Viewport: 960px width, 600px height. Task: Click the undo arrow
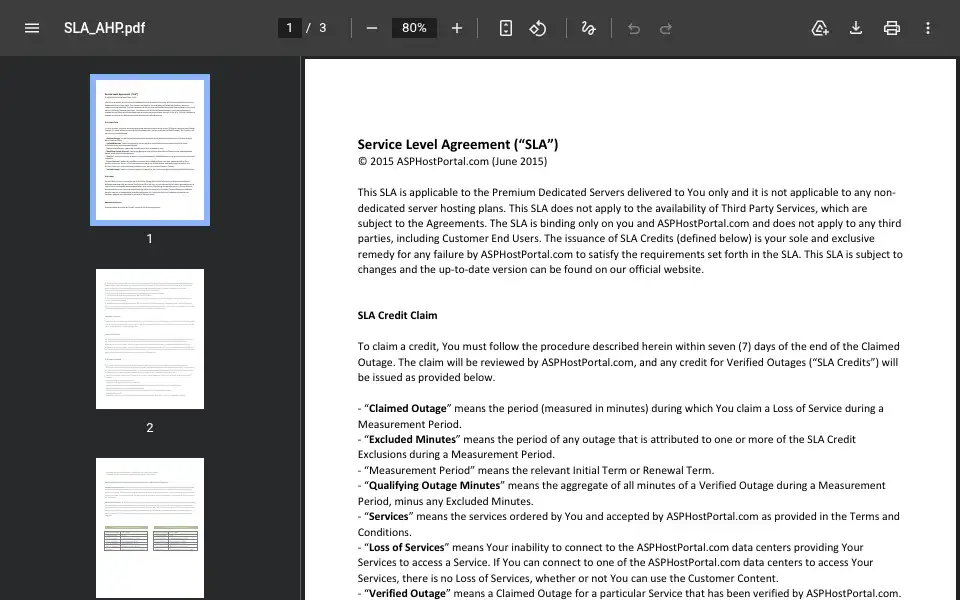(634, 28)
